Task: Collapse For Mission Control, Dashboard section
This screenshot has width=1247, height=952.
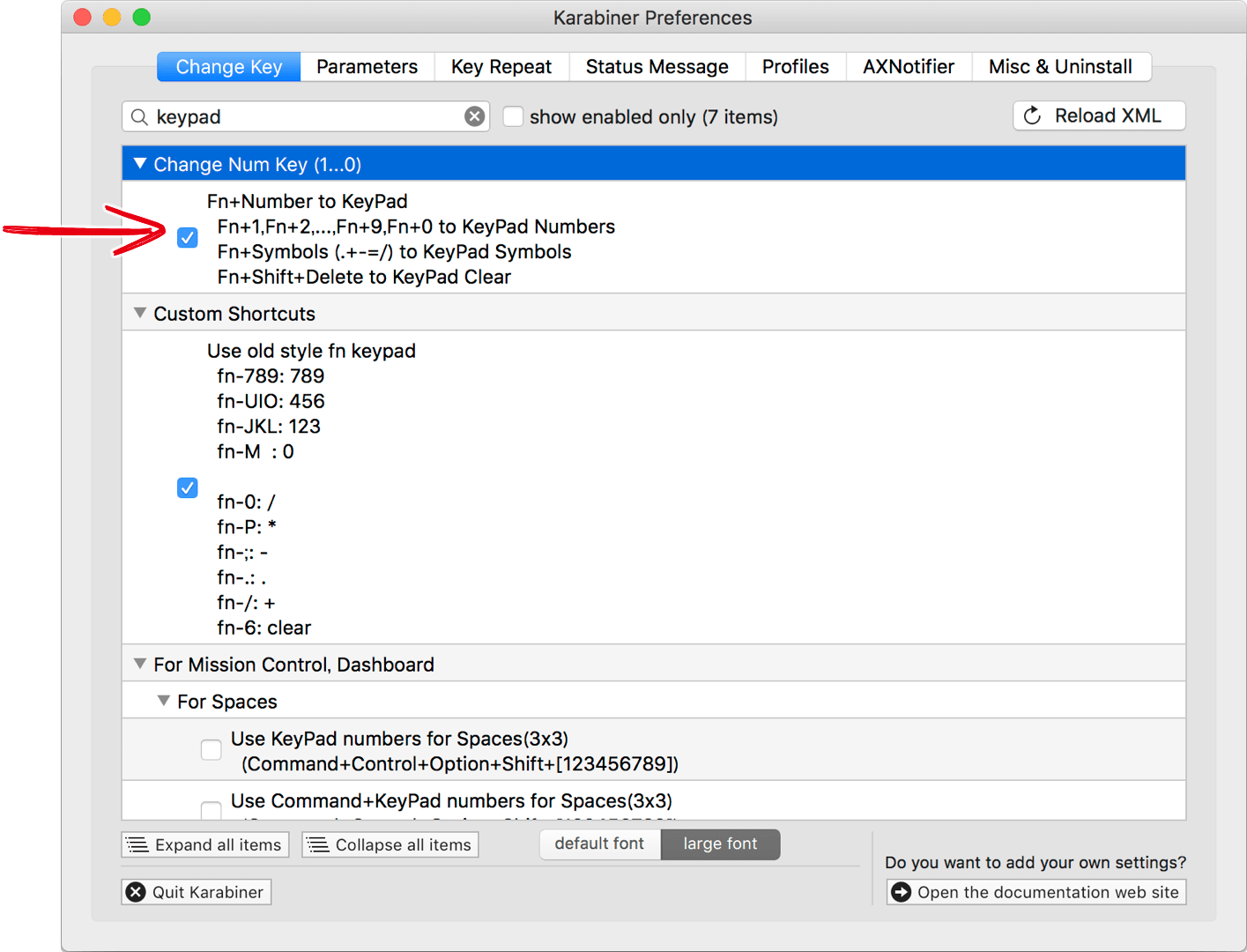Action: pyautogui.click(x=140, y=664)
